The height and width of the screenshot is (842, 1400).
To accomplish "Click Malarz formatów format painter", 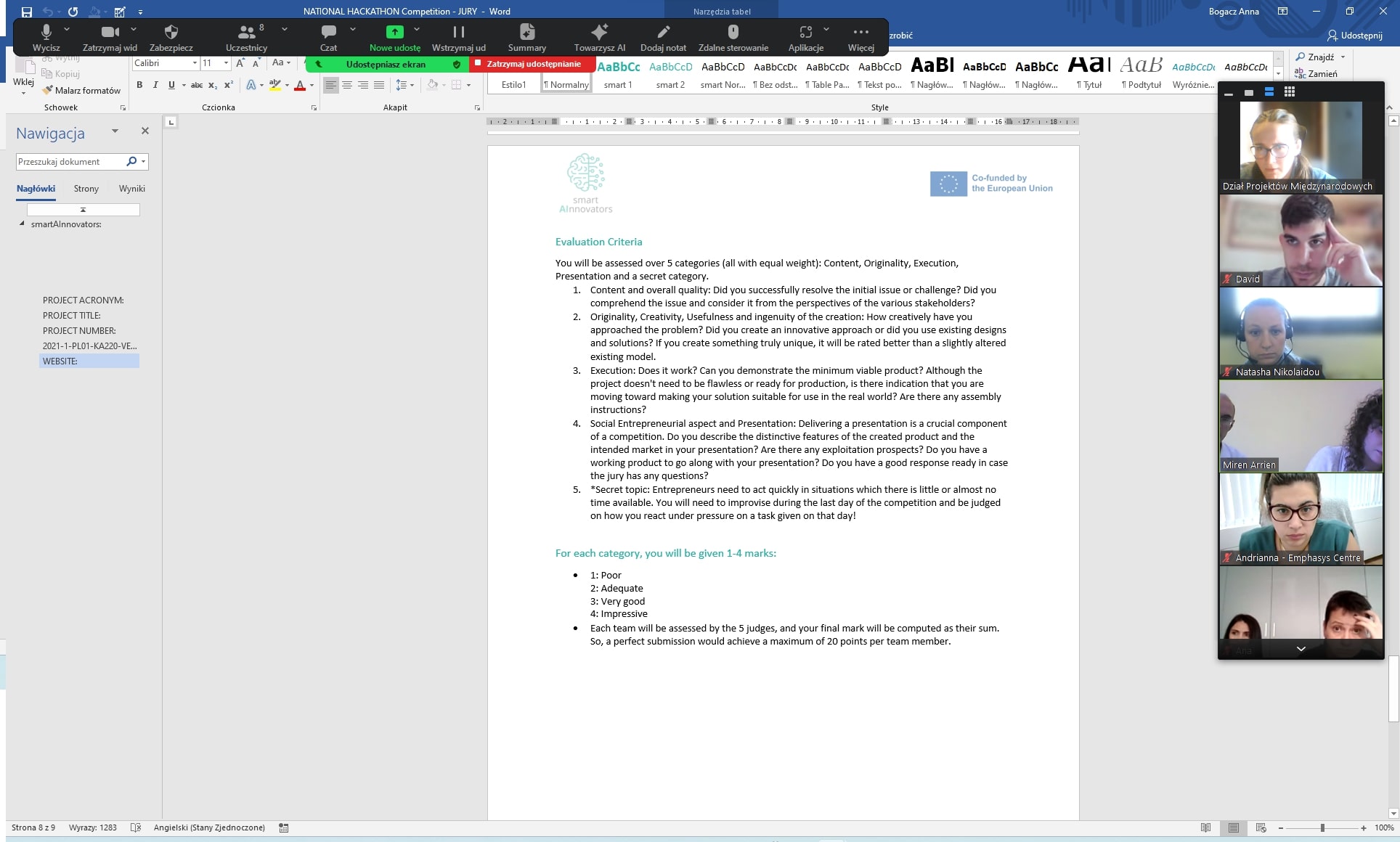I will pos(81,90).
